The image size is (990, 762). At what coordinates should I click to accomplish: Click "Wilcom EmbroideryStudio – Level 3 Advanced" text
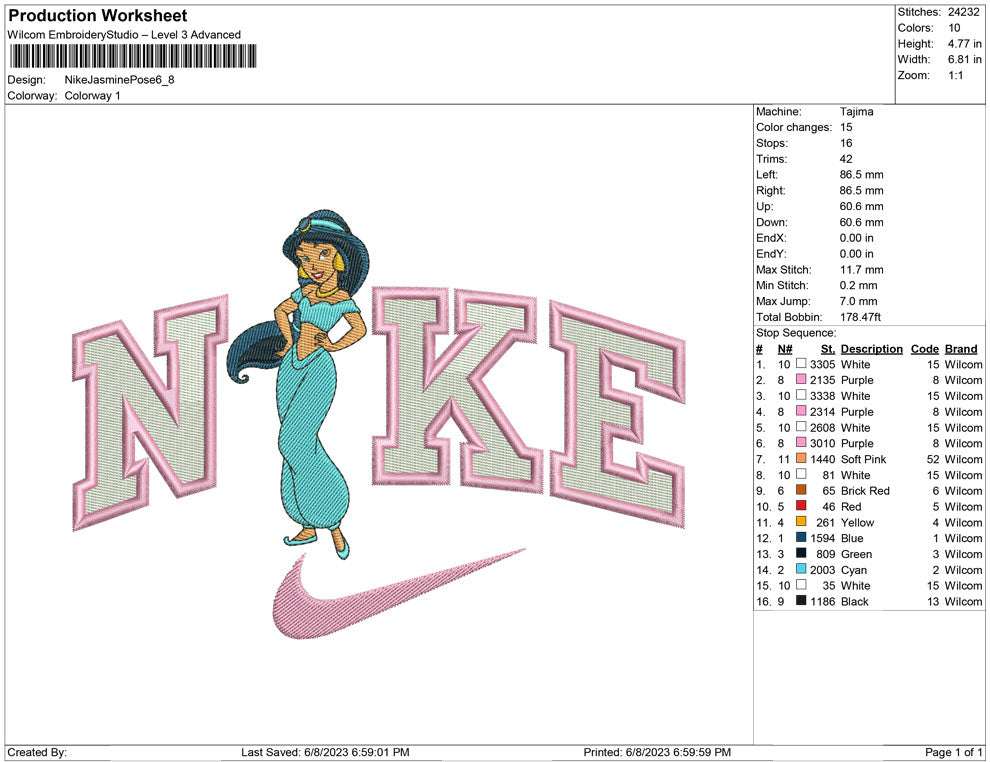(124, 35)
